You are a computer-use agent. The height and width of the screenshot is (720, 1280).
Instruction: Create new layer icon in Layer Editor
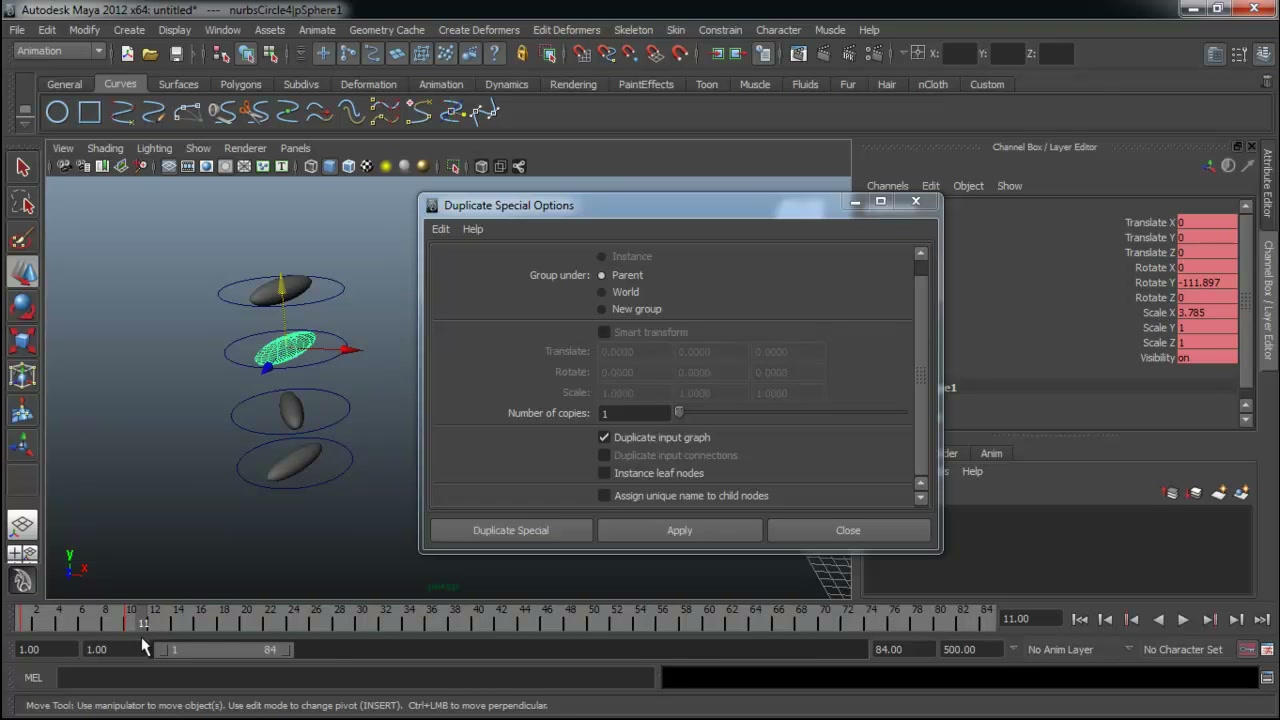pos(1219,493)
